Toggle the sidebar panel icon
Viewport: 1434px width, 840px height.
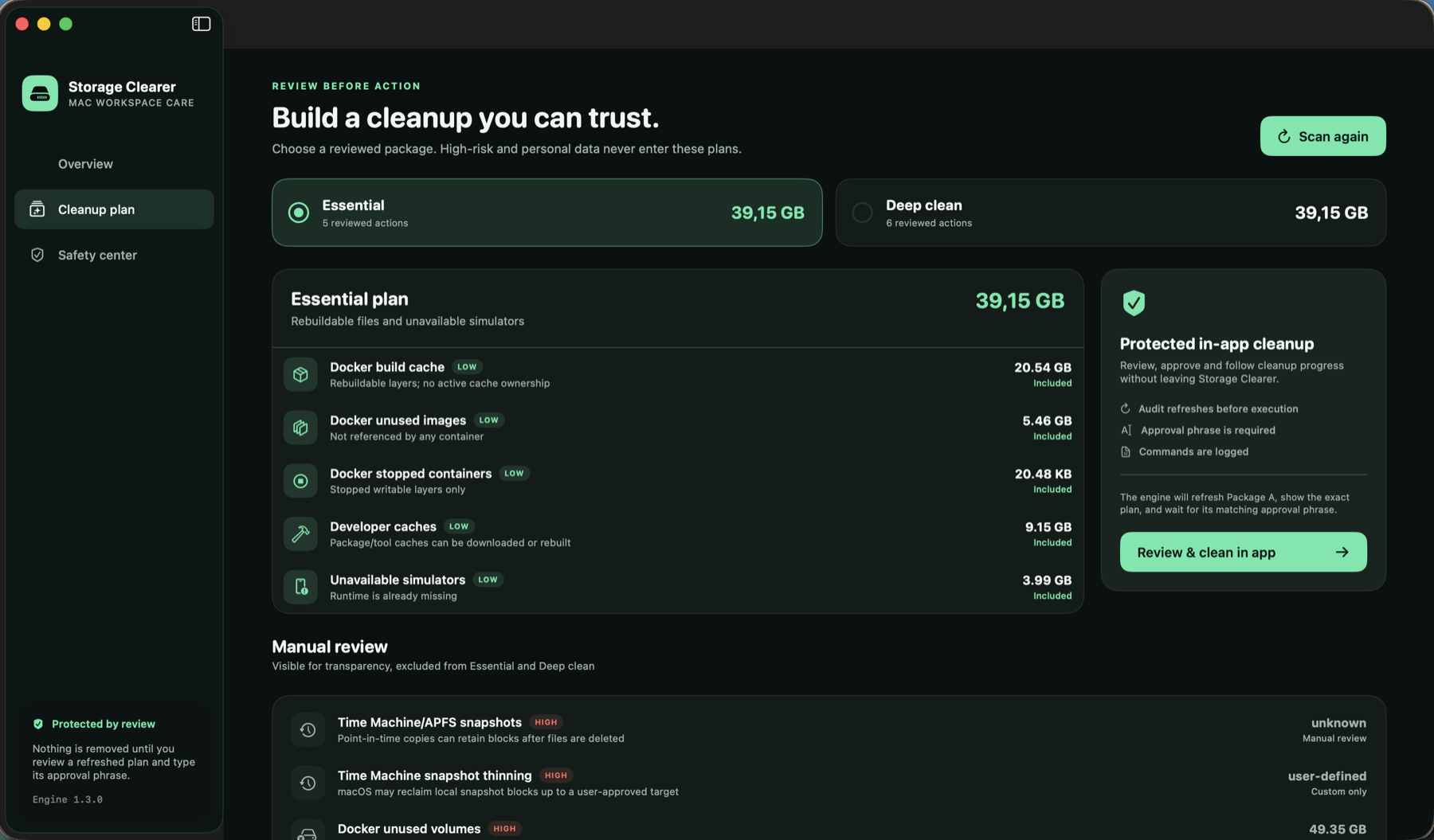point(201,24)
